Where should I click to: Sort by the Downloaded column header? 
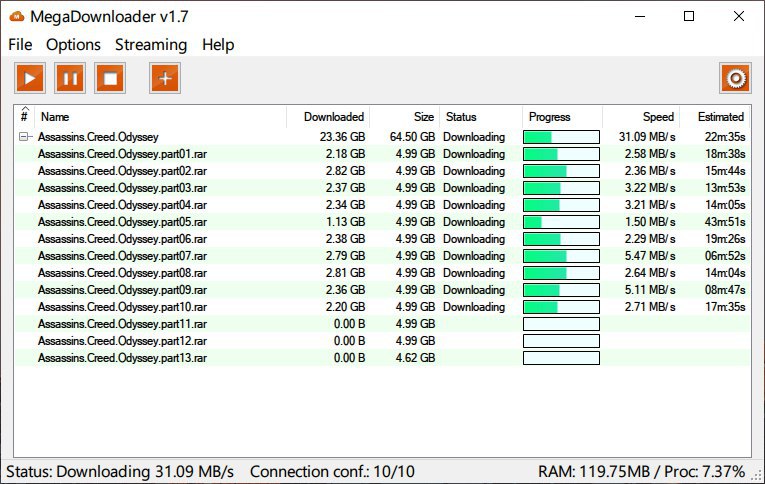(x=333, y=117)
